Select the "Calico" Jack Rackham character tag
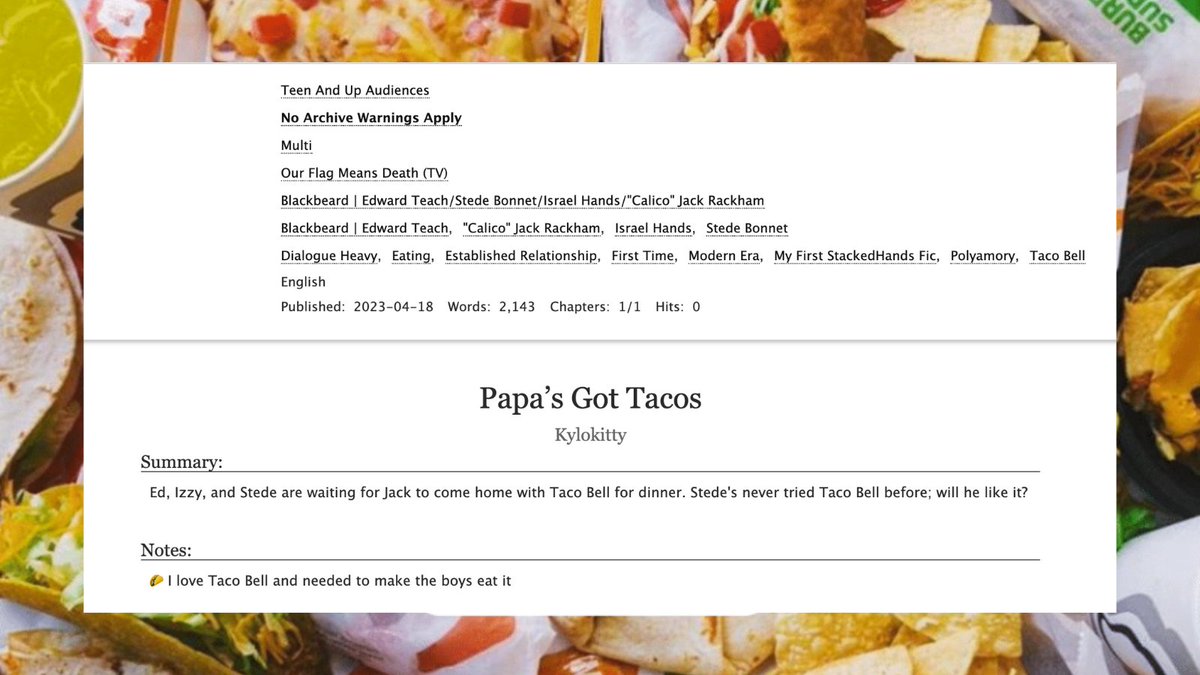 (x=532, y=228)
